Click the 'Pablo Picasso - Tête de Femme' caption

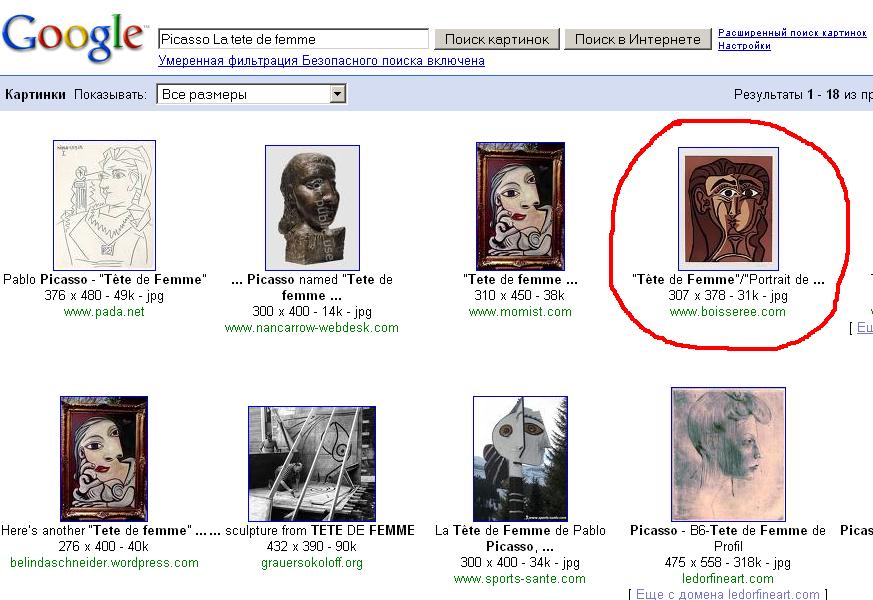[105, 279]
